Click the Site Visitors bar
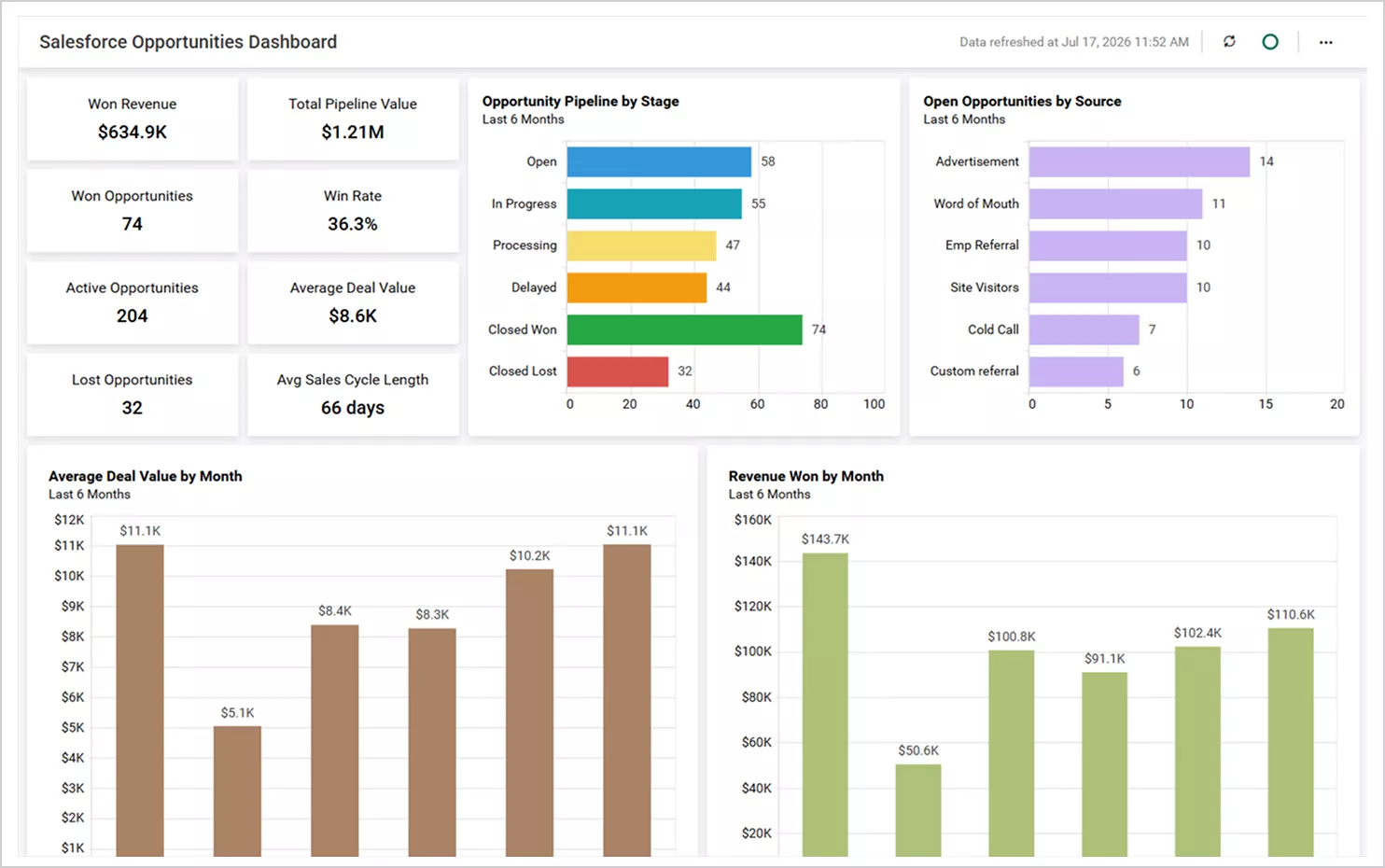 point(1108,287)
